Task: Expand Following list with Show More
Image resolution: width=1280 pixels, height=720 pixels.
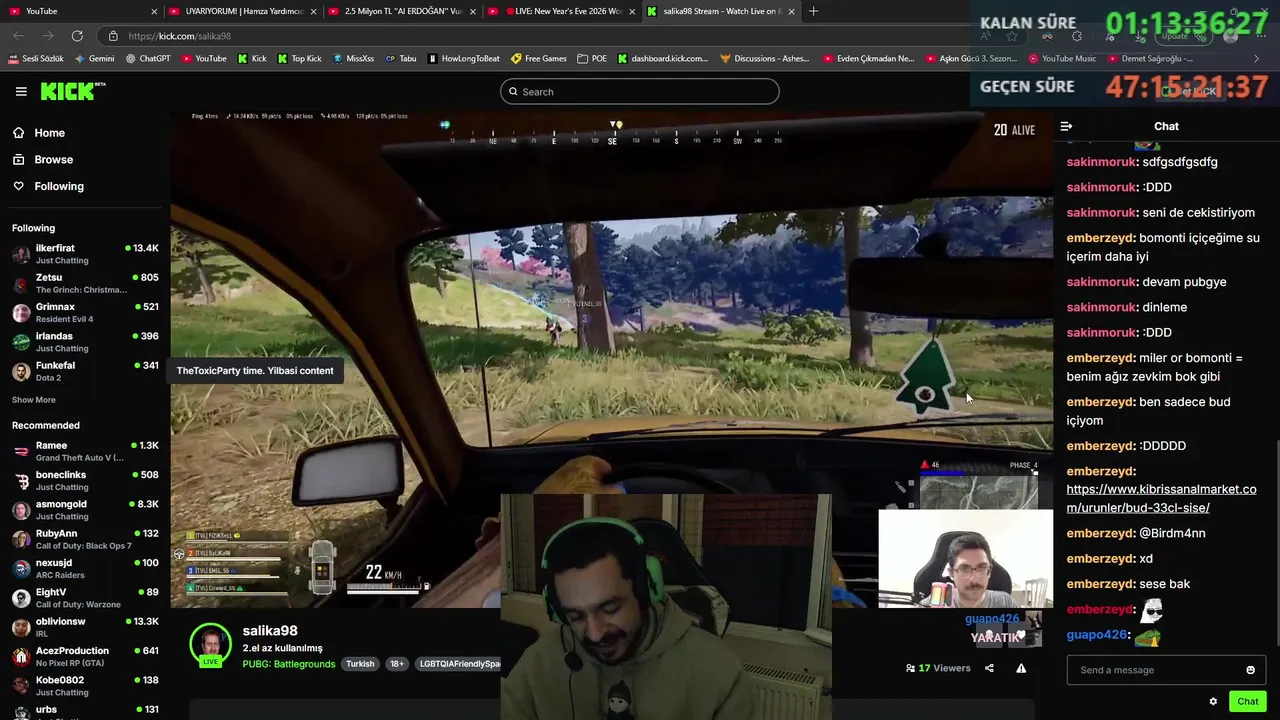Action: tap(33, 400)
